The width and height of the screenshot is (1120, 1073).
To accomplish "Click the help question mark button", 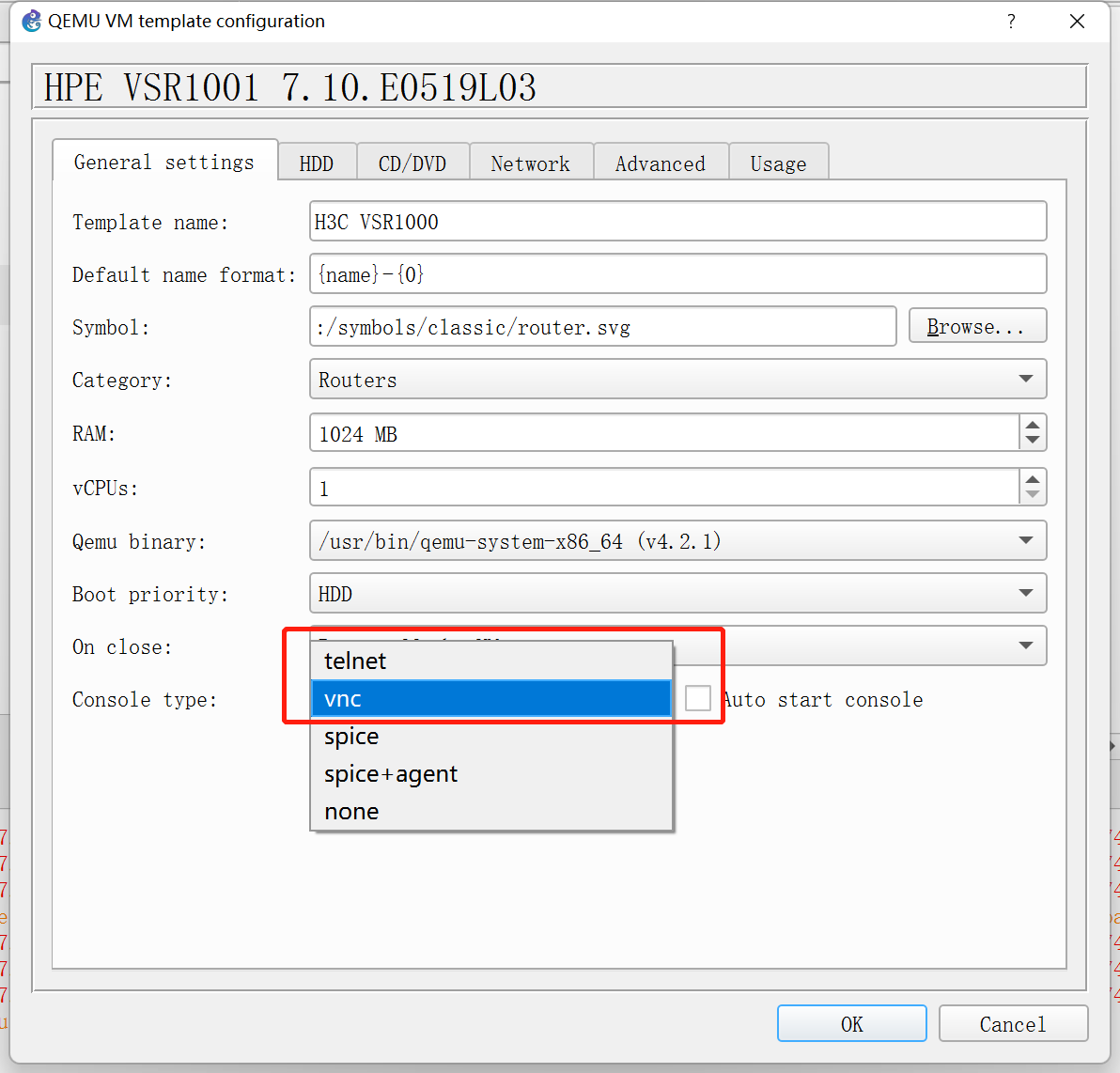I will (1011, 22).
